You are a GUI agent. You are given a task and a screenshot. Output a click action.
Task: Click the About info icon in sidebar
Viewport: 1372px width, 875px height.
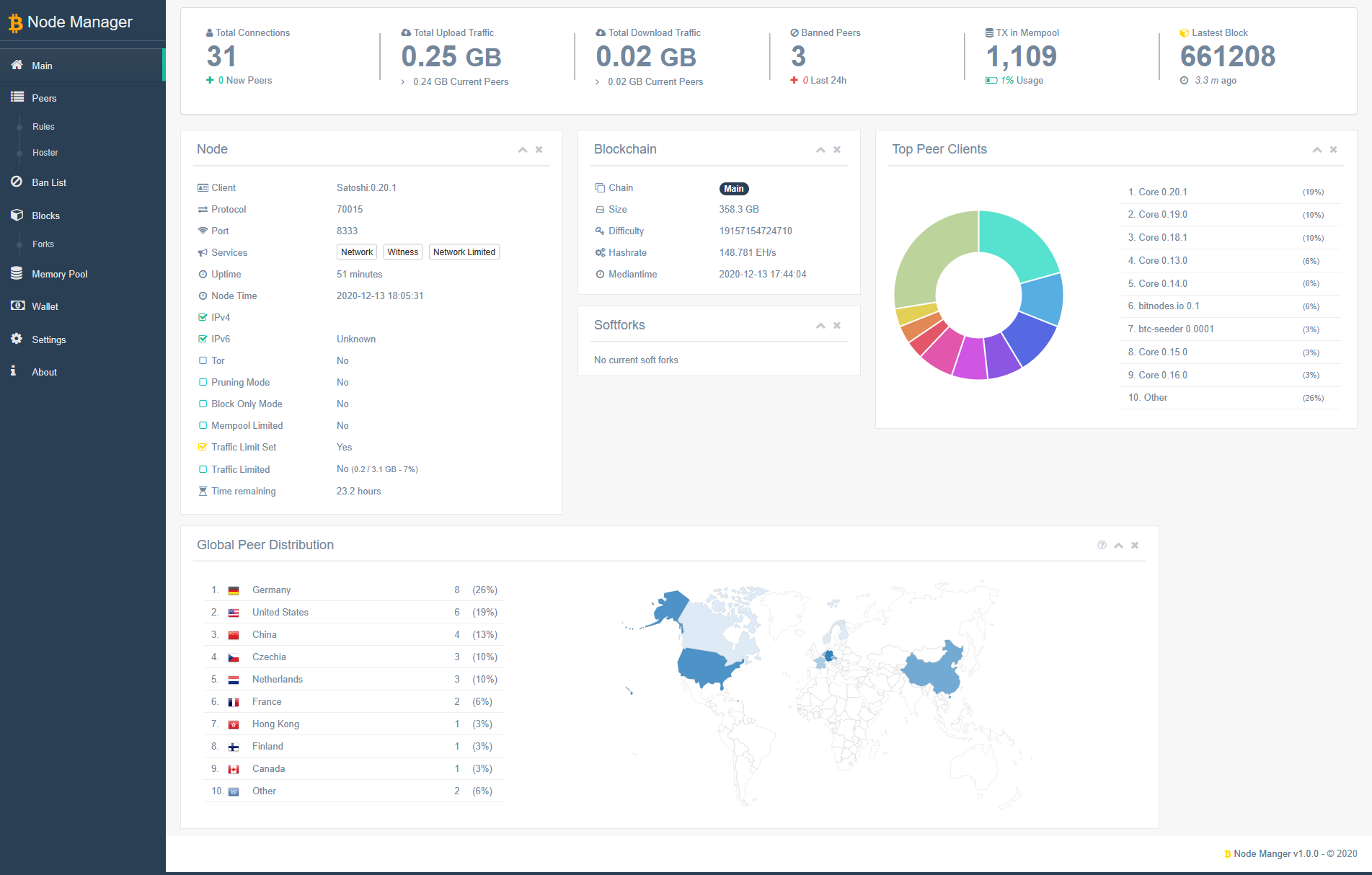(14, 371)
